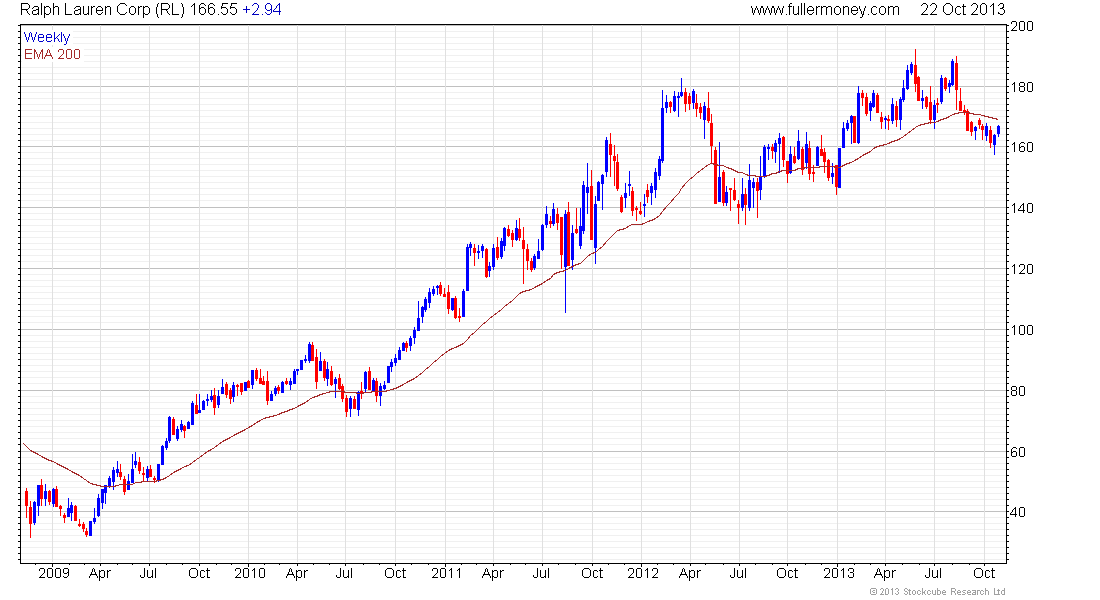Image resolution: width=1100 pixels, height=600 pixels.
Task: Open the www.fullermoney.com link text
Action: pyautogui.click(x=825, y=10)
